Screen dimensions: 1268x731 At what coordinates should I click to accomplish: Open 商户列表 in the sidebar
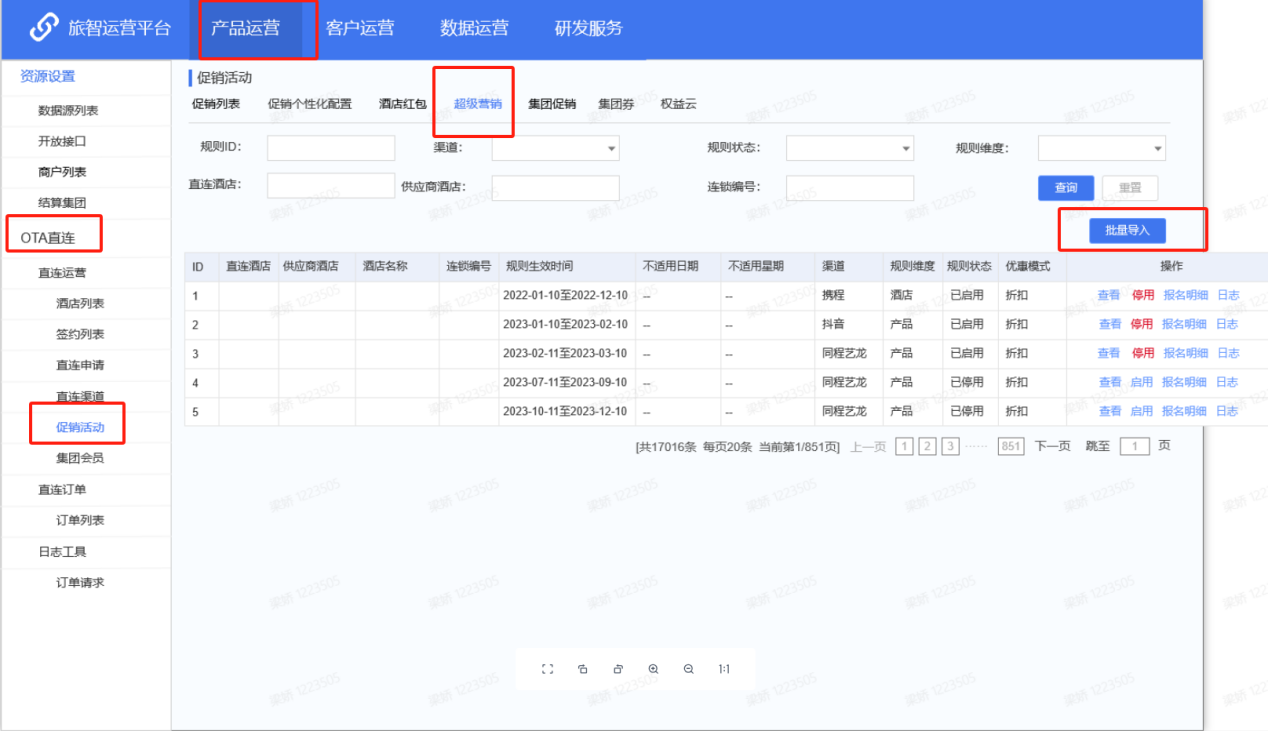click(62, 172)
